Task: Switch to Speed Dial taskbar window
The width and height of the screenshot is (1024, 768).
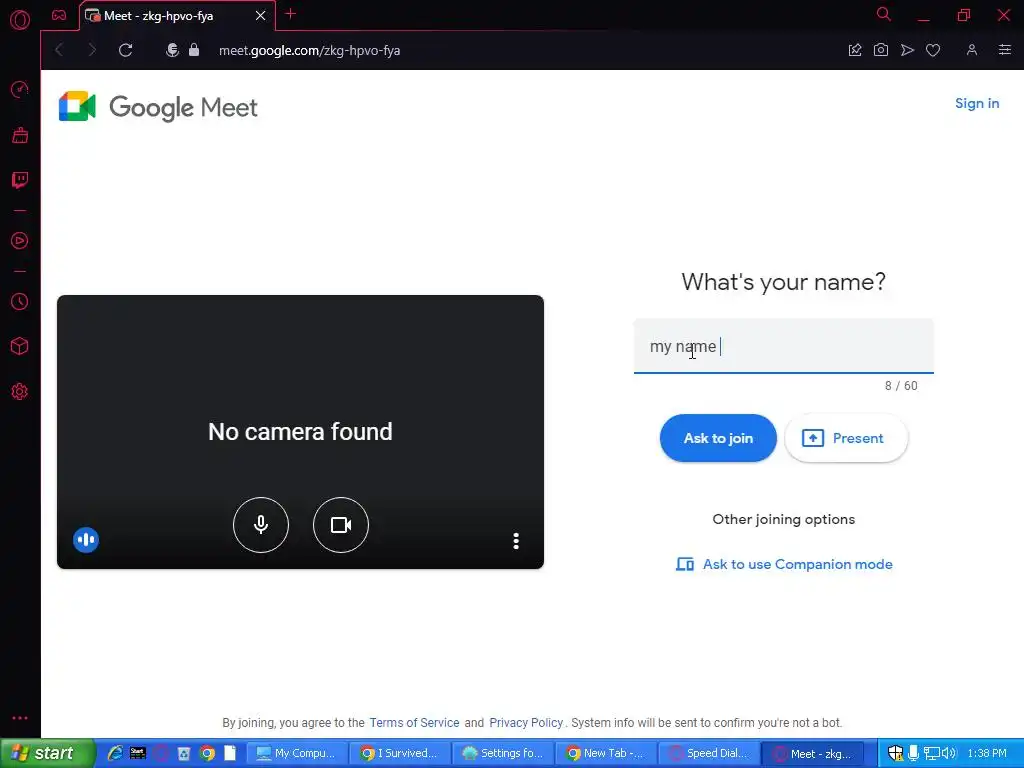Action: tap(709, 754)
